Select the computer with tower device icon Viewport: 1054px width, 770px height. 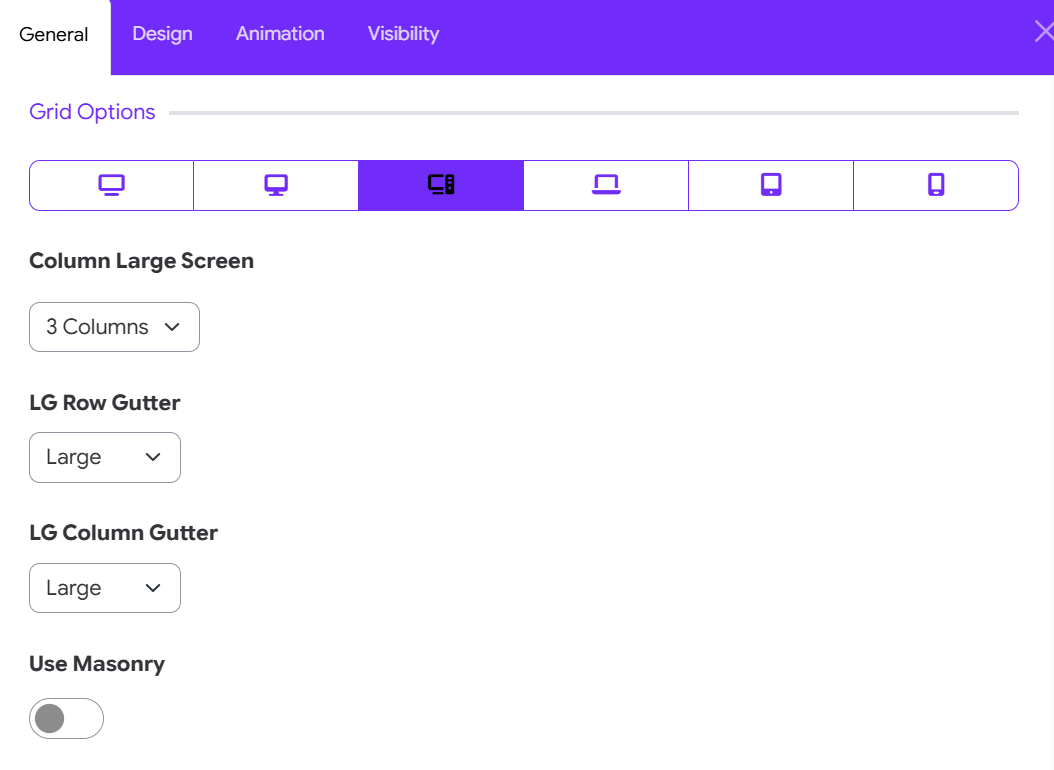coord(441,185)
